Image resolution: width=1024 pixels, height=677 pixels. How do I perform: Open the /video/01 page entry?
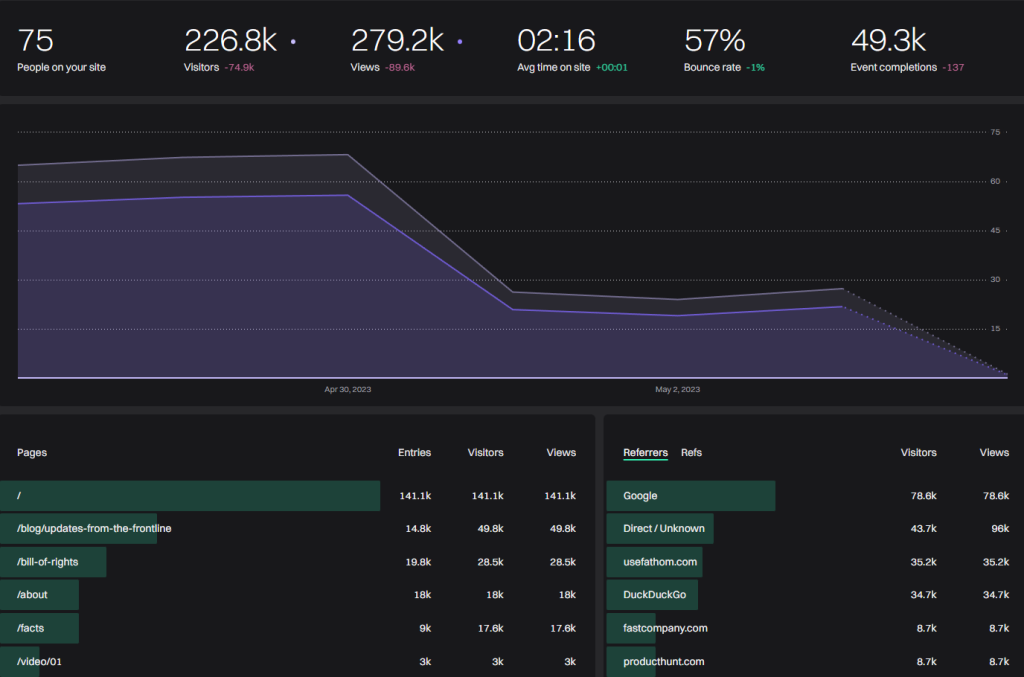coord(39,661)
